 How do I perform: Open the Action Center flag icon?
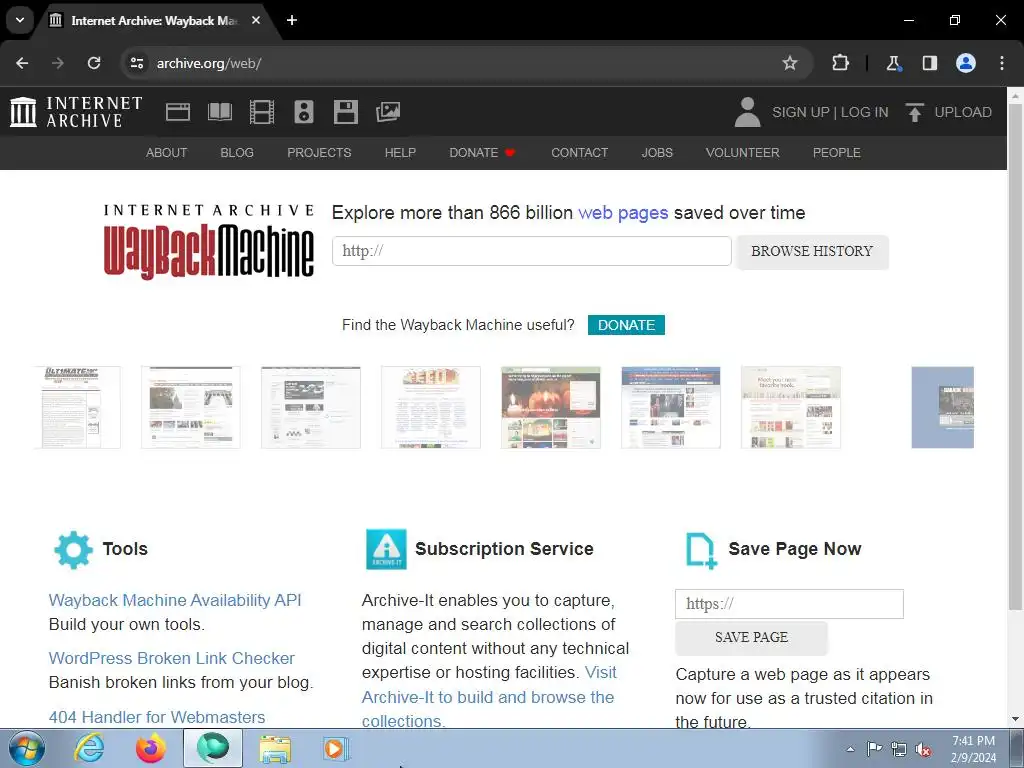[x=874, y=749]
